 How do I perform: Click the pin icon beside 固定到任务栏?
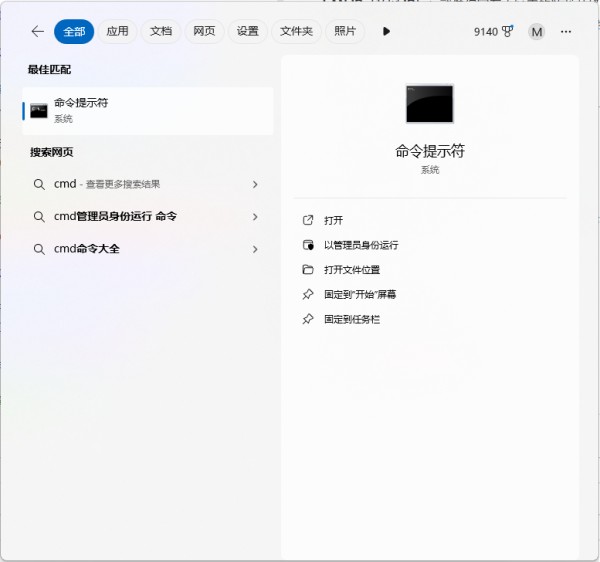click(x=308, y=319)
